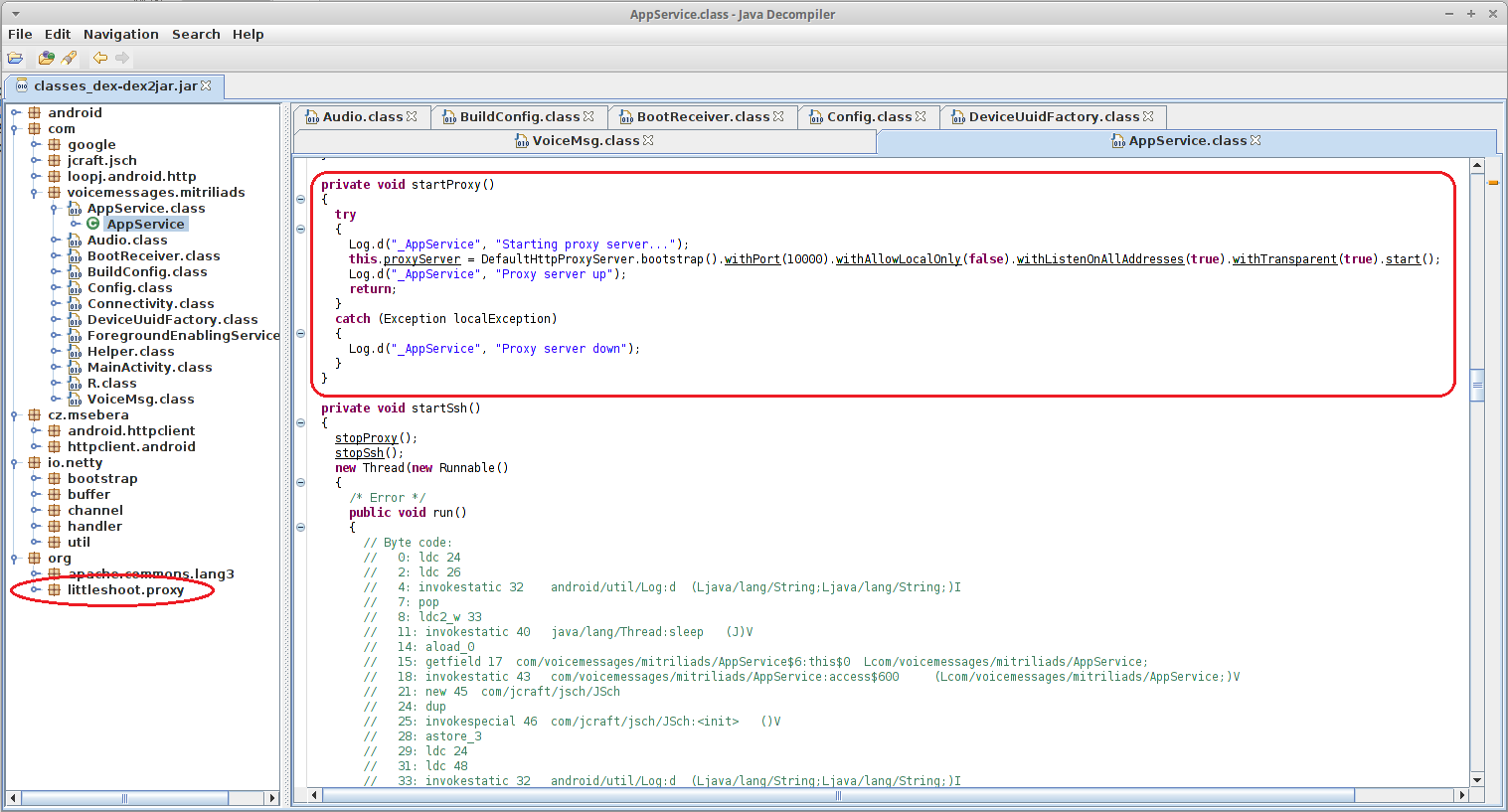Open the window menu dropdown in titlebar
Viewport: 1508px width, 812px height.
[15, 14]
